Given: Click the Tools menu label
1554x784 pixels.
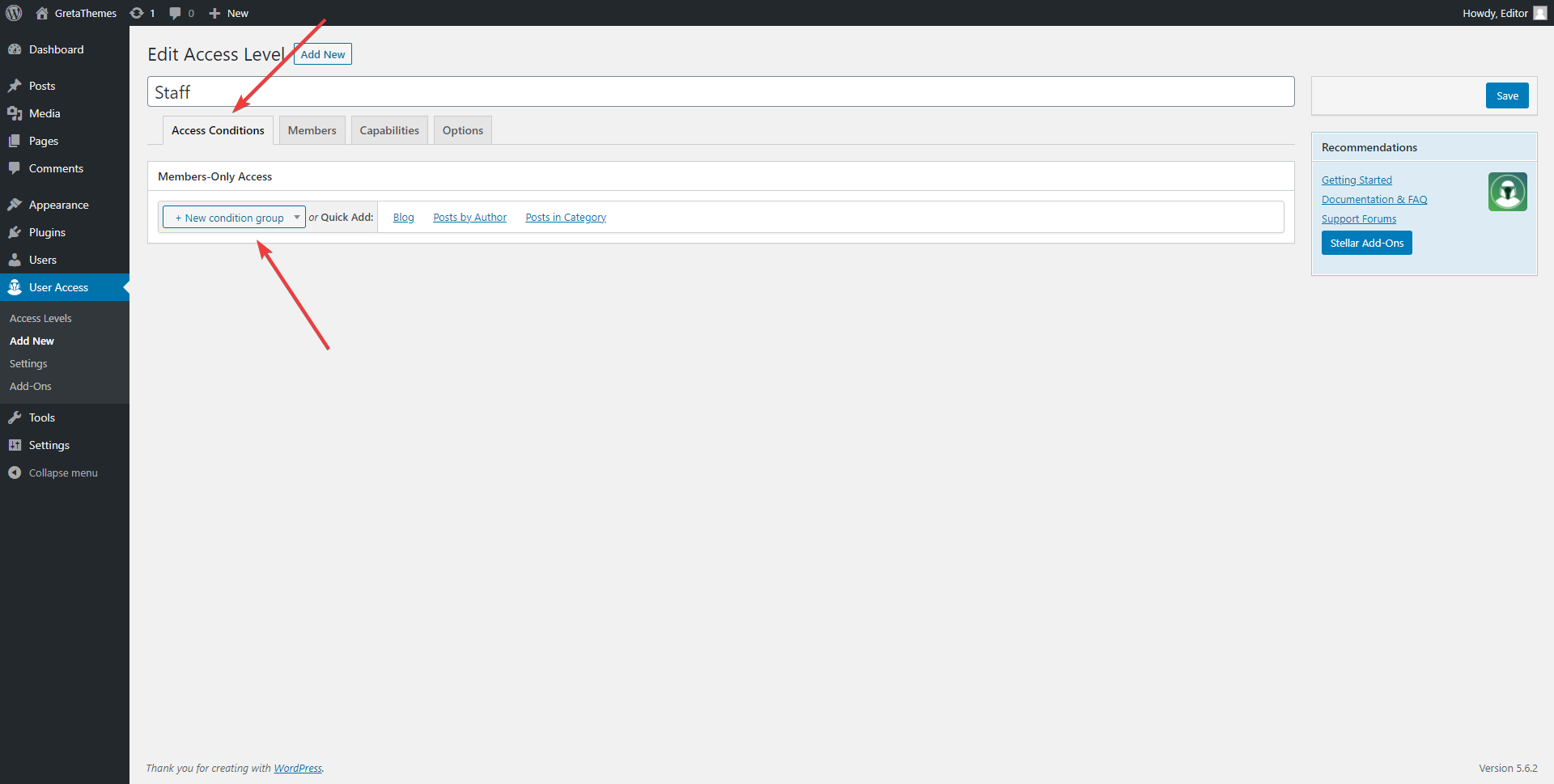Looking at the screenshot, I should pos(42,417).
